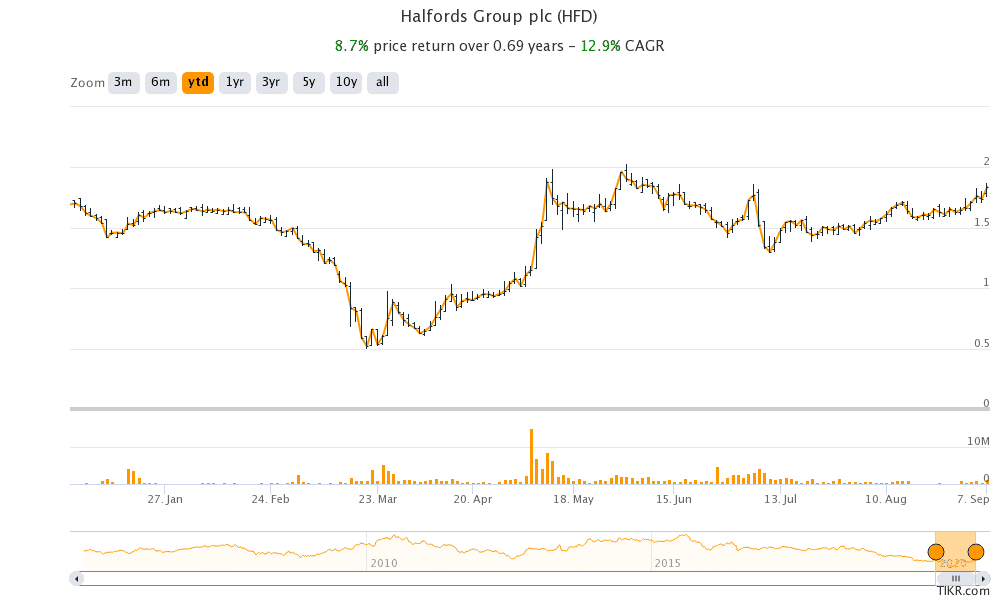Click the 24. Feb date label
The width and height of the screenshot is (1000, 600).
[x=270, y=499]
